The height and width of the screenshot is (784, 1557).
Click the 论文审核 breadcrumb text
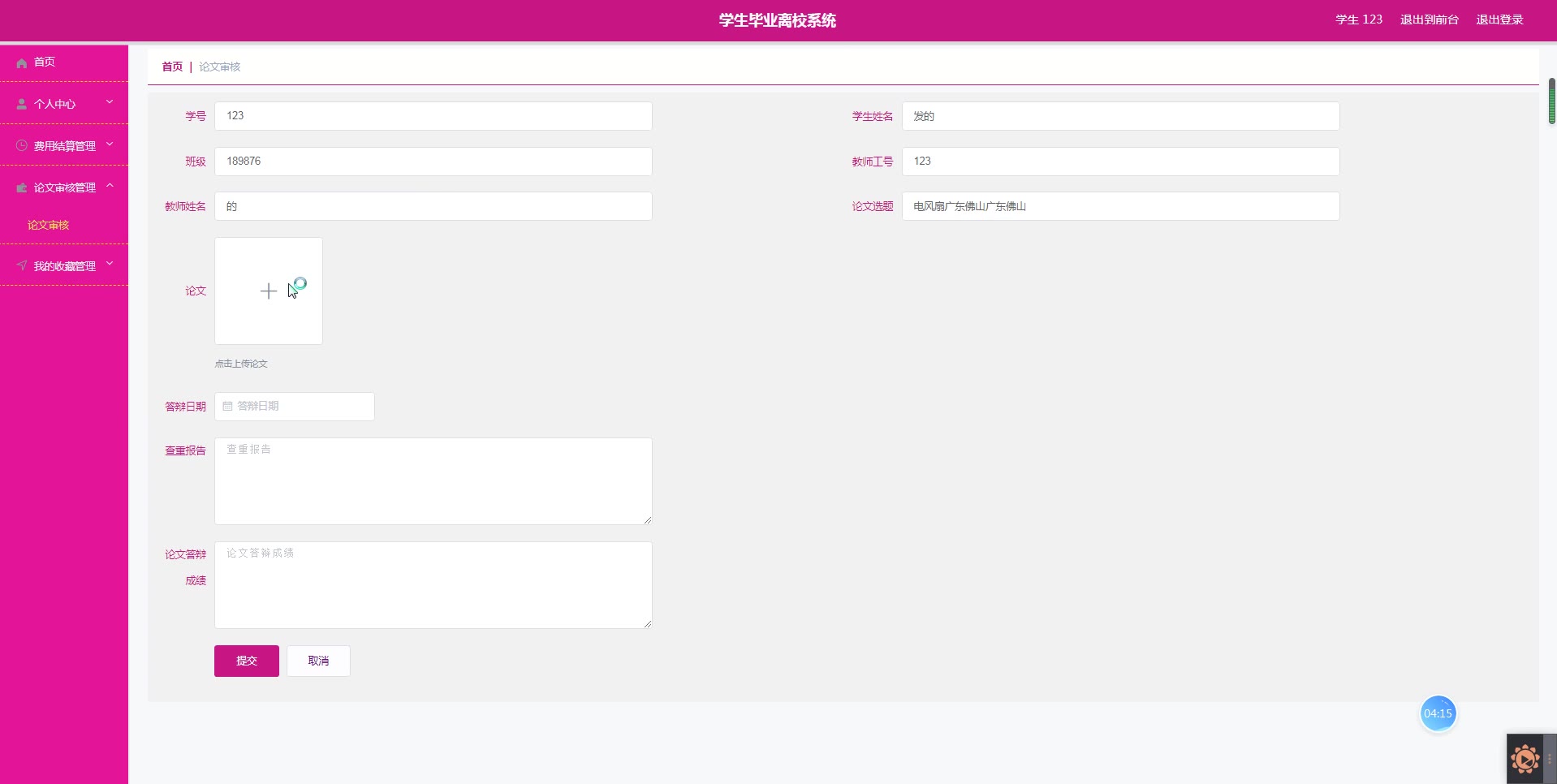220,67
